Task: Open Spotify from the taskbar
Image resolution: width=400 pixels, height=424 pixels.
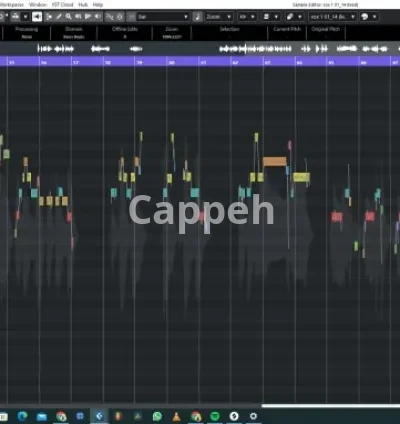Action: [215, 416]
